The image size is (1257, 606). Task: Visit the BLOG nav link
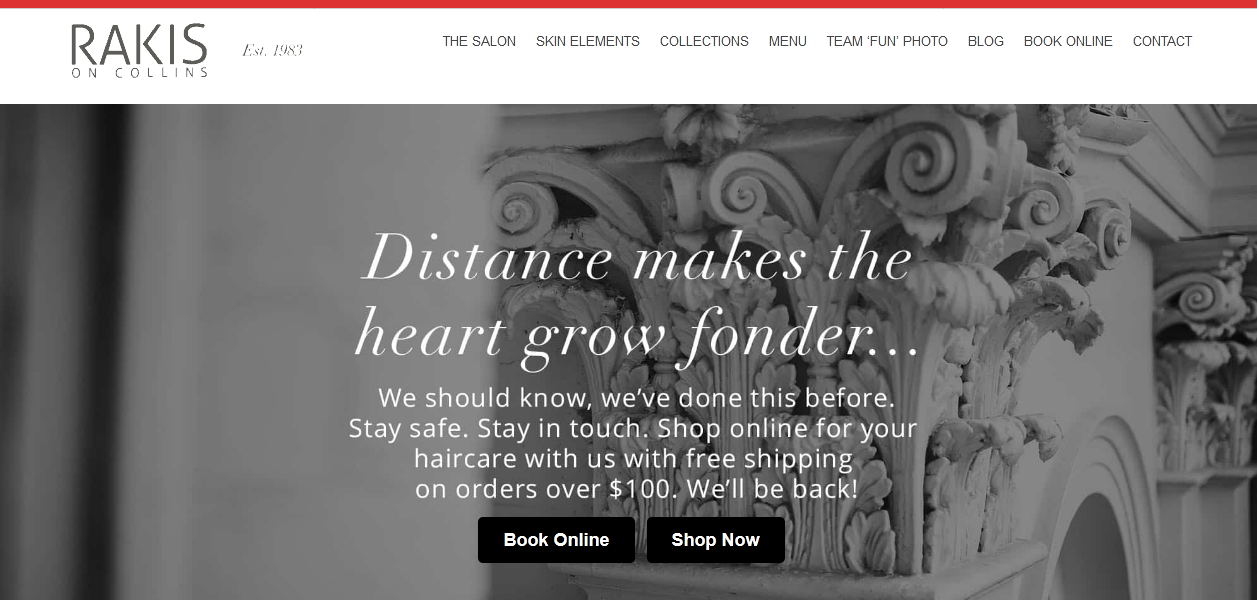[986, 41]
